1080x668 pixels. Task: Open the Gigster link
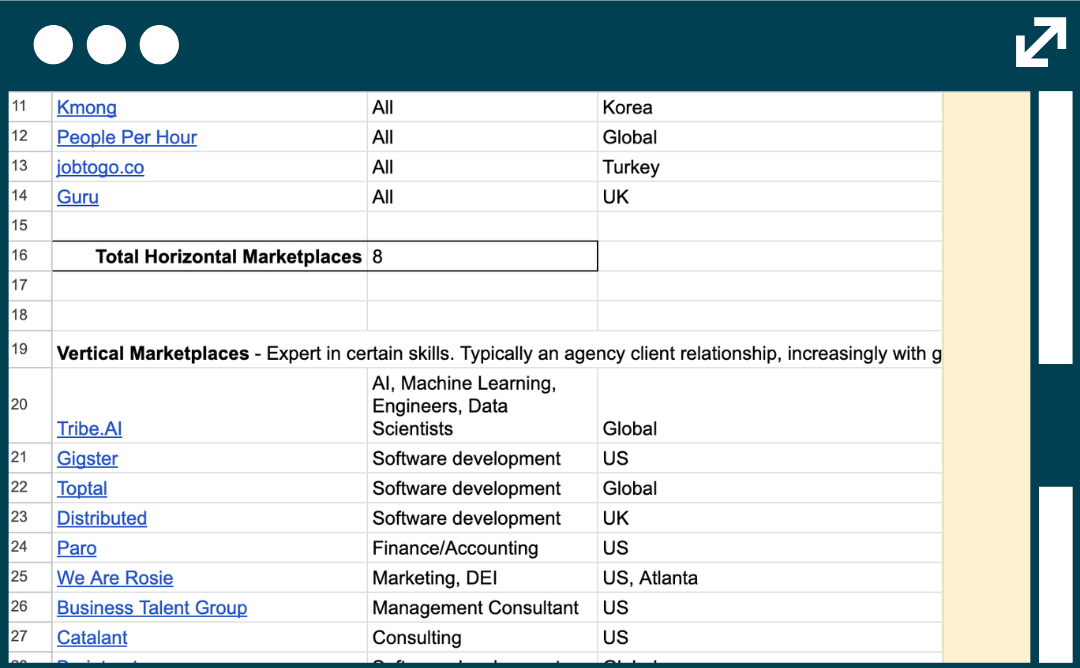tap(87, 459)
